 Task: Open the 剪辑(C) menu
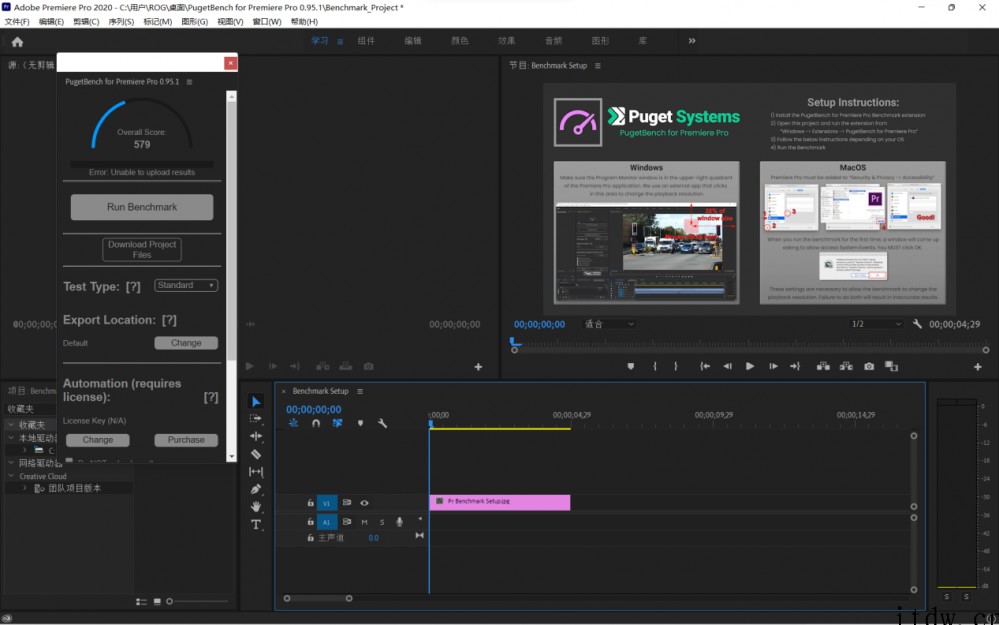pos(86,22)
